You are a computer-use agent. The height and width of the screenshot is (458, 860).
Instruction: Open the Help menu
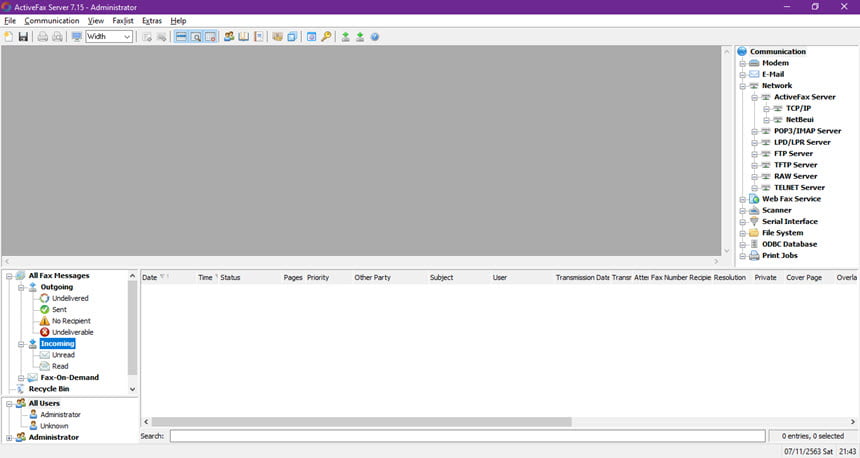click(x=178, y=21)
